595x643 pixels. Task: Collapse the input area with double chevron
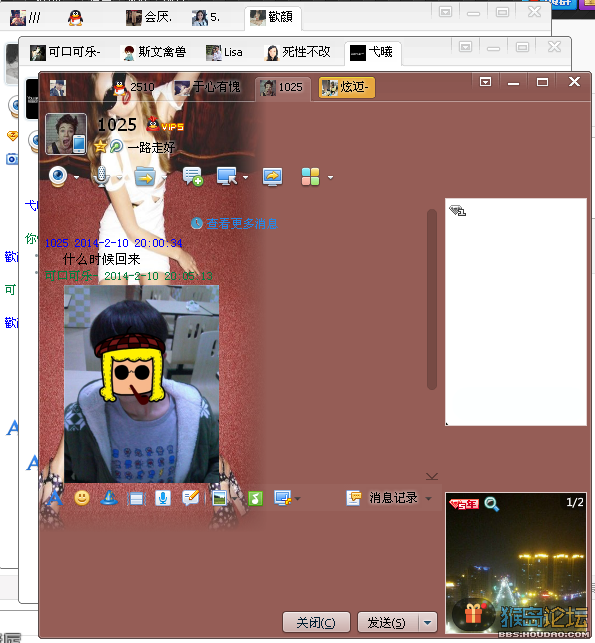pyautogui.click(x=432, y=476)
